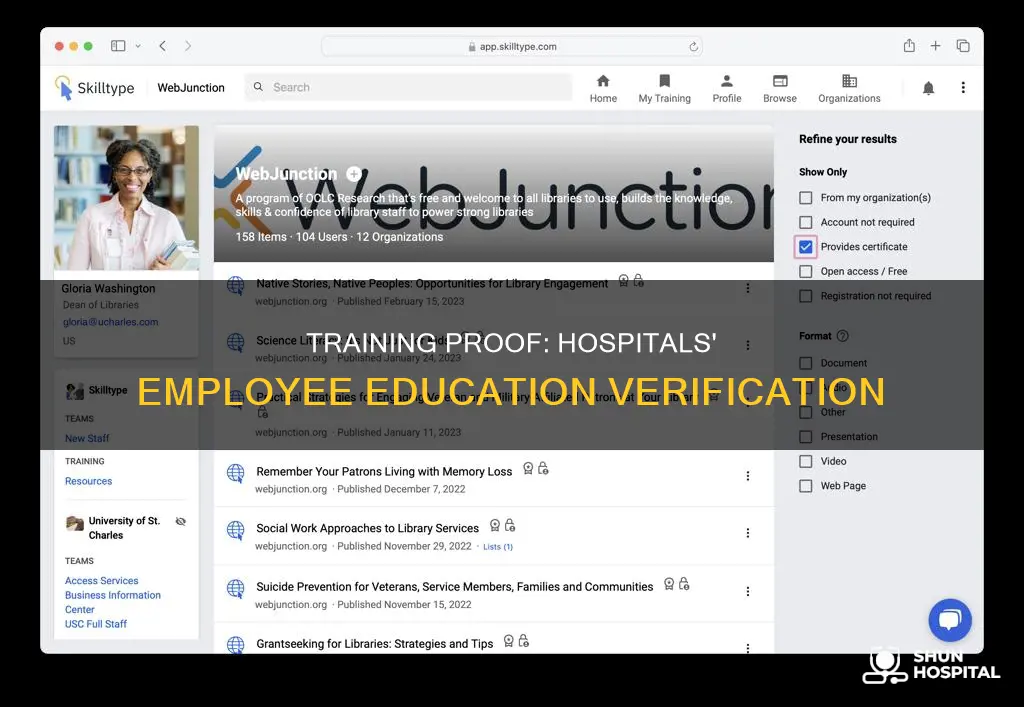Click gloria@ucharles.com email link
This screenshot has width=1024, height=707.
pyautogui.click(x=110, y=322)
